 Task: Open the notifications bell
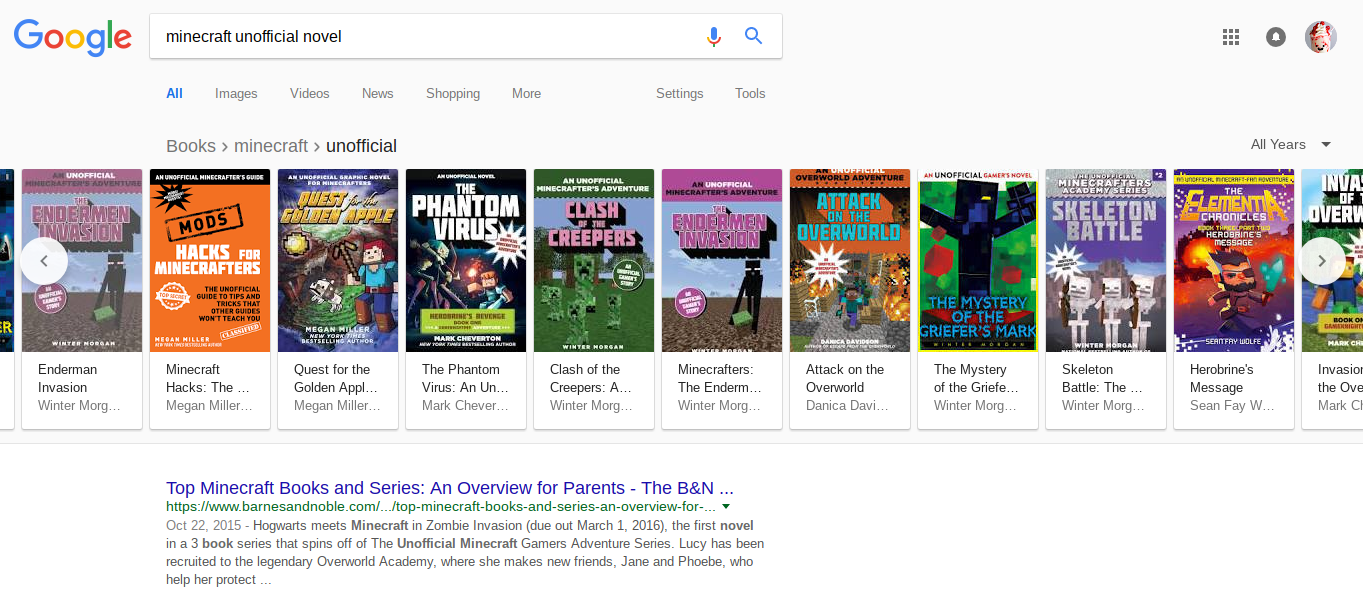(1276, 37)
